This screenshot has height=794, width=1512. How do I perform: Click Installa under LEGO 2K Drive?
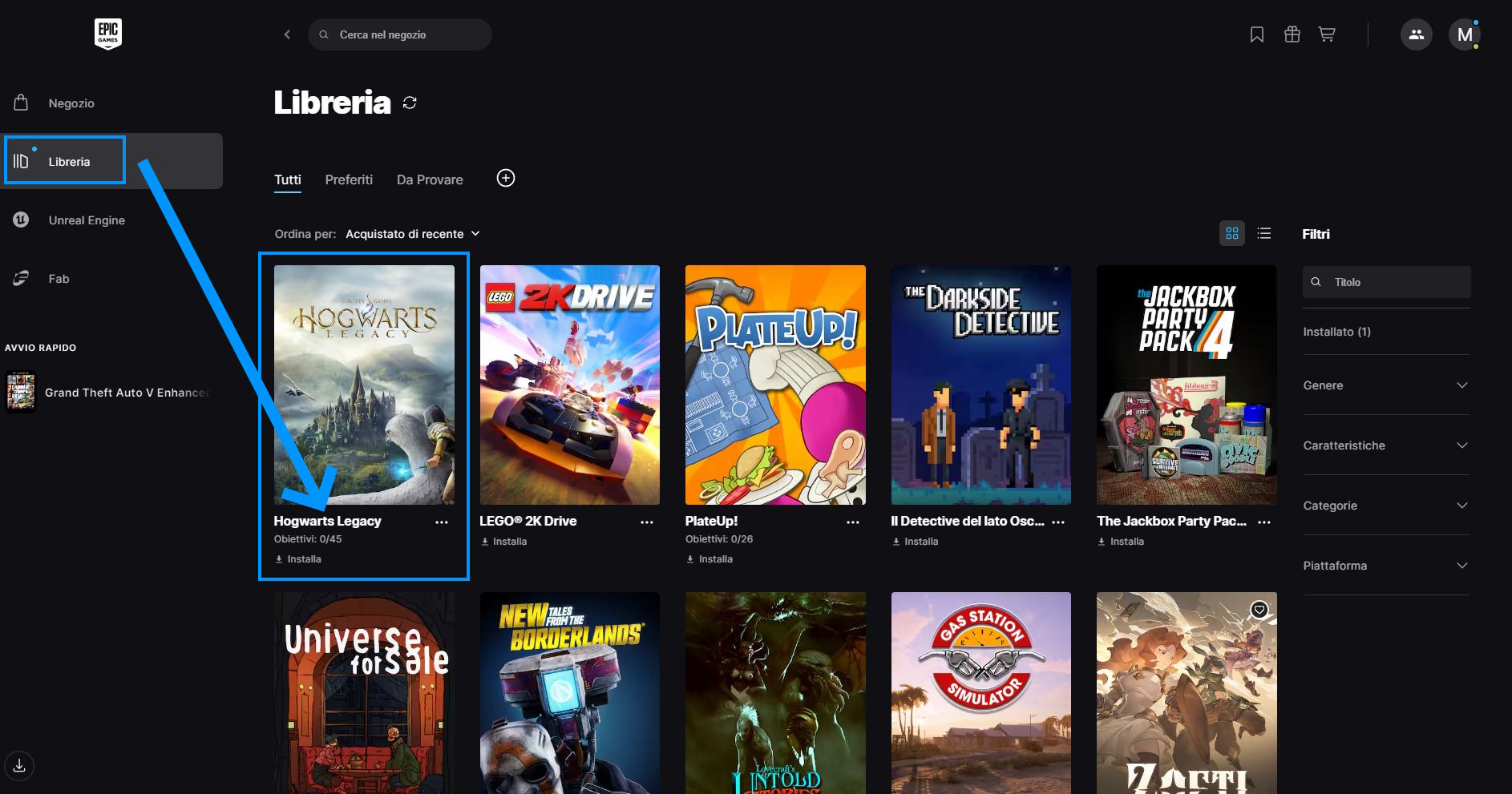(x=505, y=542)
